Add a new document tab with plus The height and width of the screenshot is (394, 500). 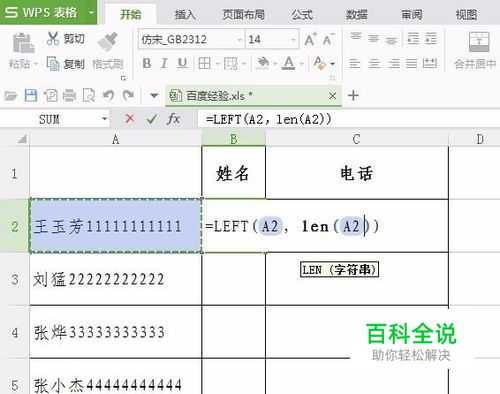pyautogui.click(x=353, y=96)
